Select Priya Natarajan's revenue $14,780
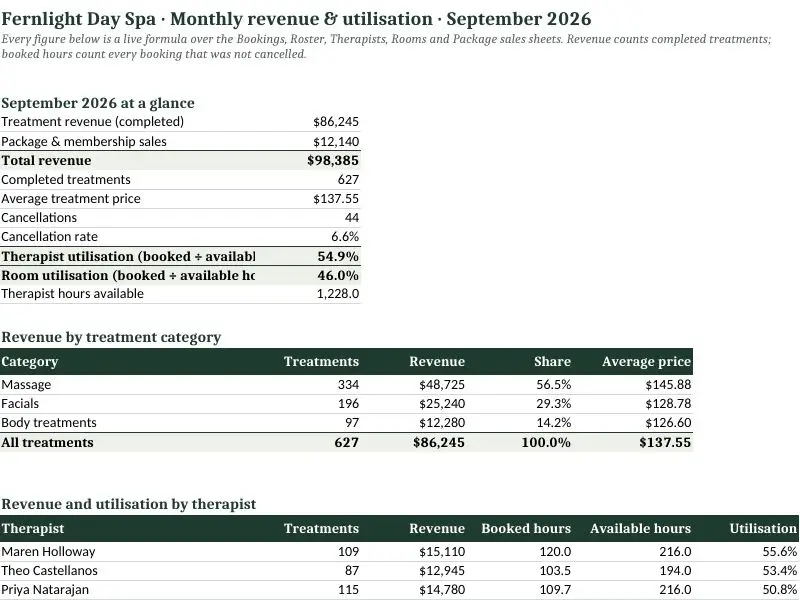Image resolution: width=800 pixels, height=600 pixels. (442, 590)
